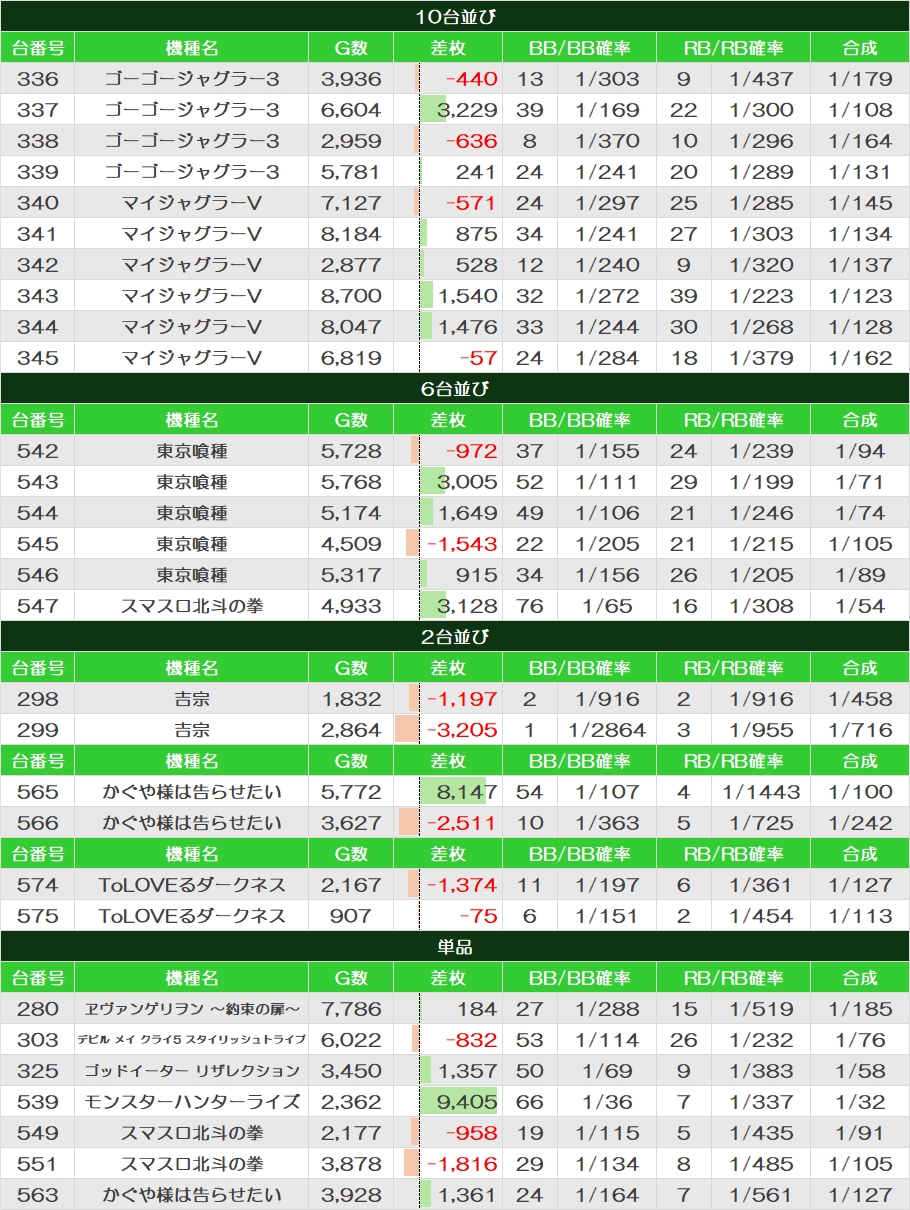Click 吉宗 in row 298
The width and height of the screenshot is (910, 1210).
point(191,699)
